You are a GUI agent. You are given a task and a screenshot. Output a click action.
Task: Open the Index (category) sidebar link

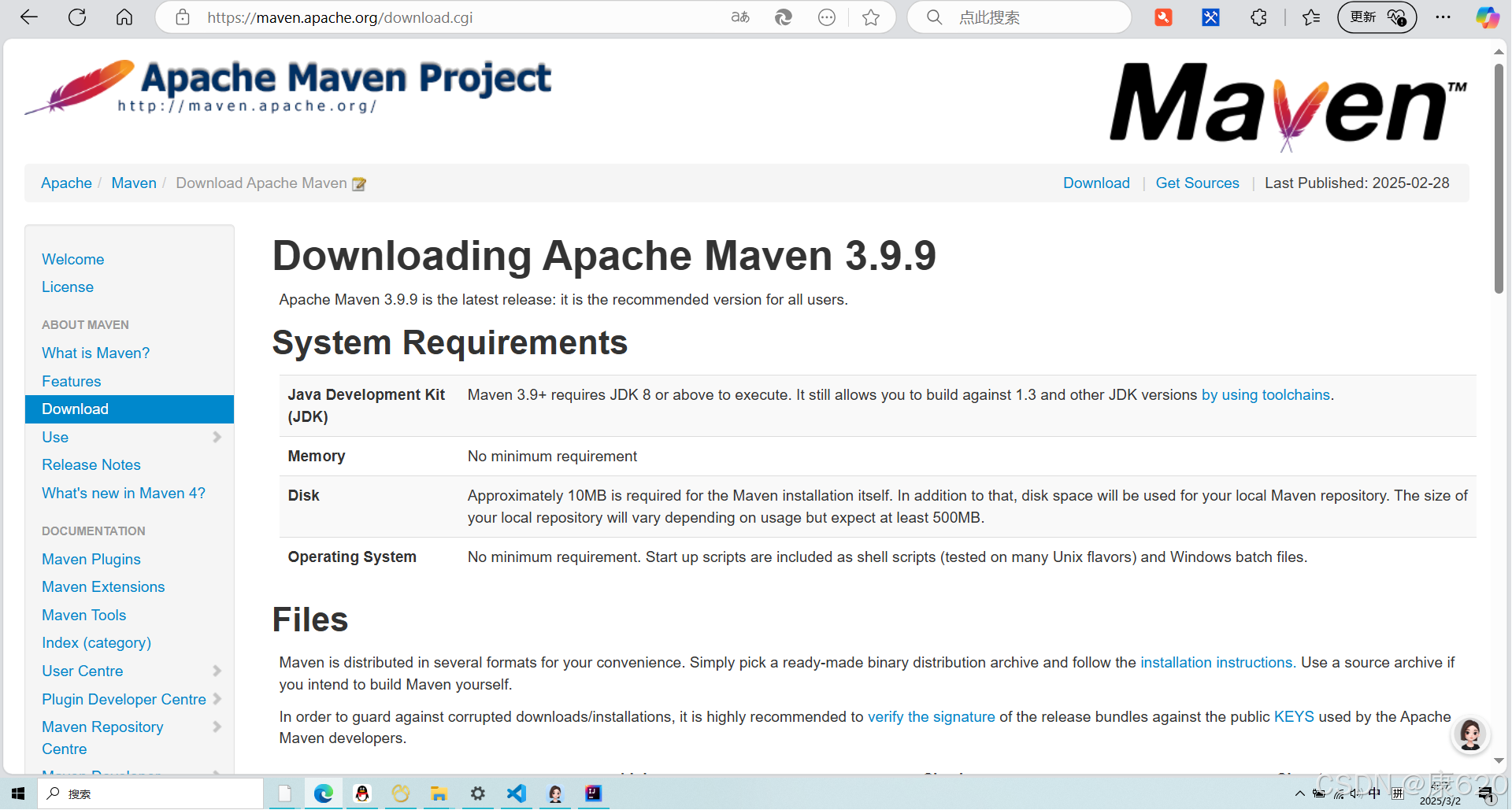point(96,642)
